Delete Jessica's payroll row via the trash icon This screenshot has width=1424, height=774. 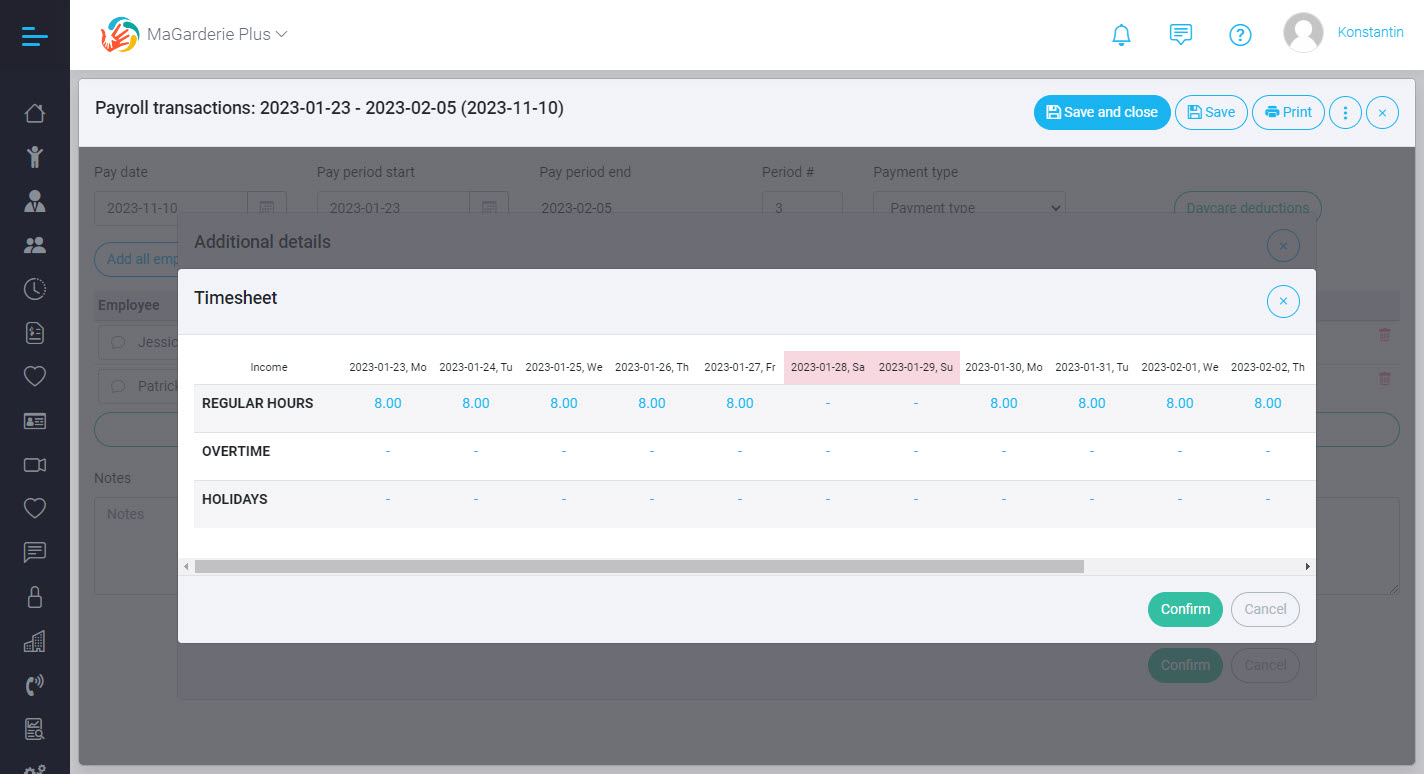pos(1384,336)
